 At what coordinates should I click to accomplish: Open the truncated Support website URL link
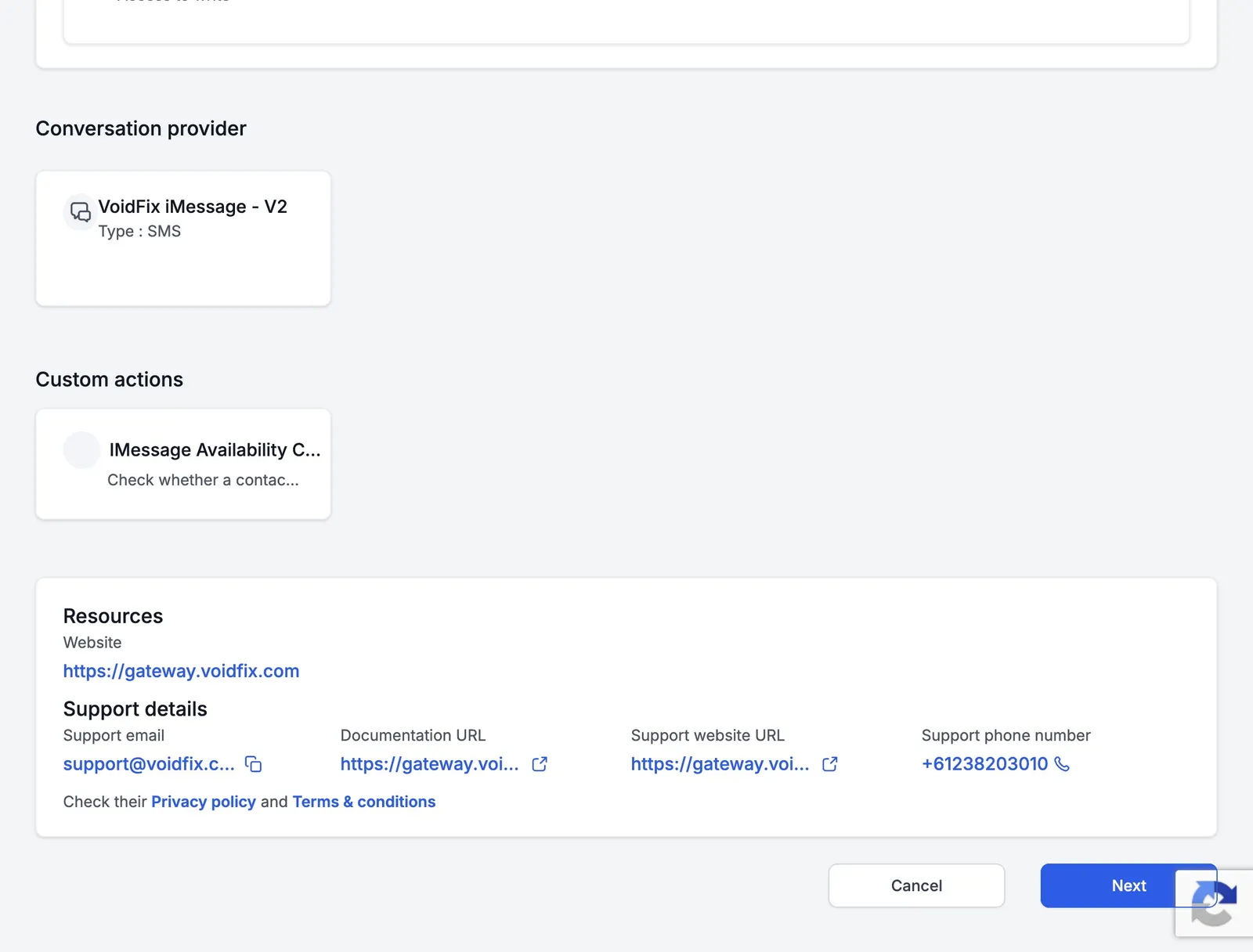720,764
